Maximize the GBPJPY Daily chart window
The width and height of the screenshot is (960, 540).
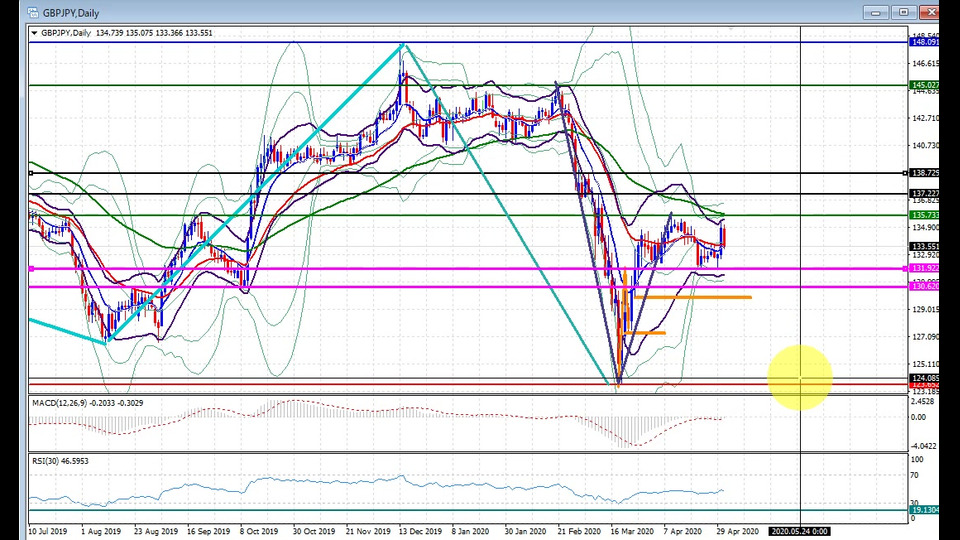[x=904, y=12]
